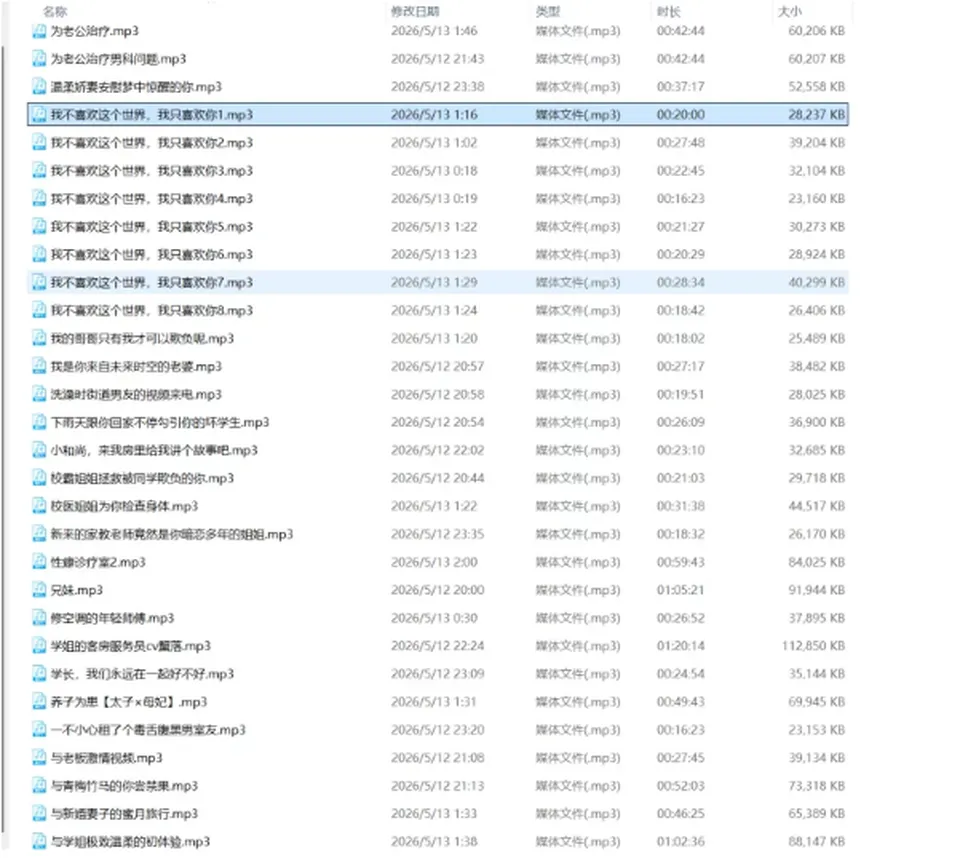The image size is (960, 858).
Task: Click the modified date 2026/5/13 2:00
Action: point(434,562)
